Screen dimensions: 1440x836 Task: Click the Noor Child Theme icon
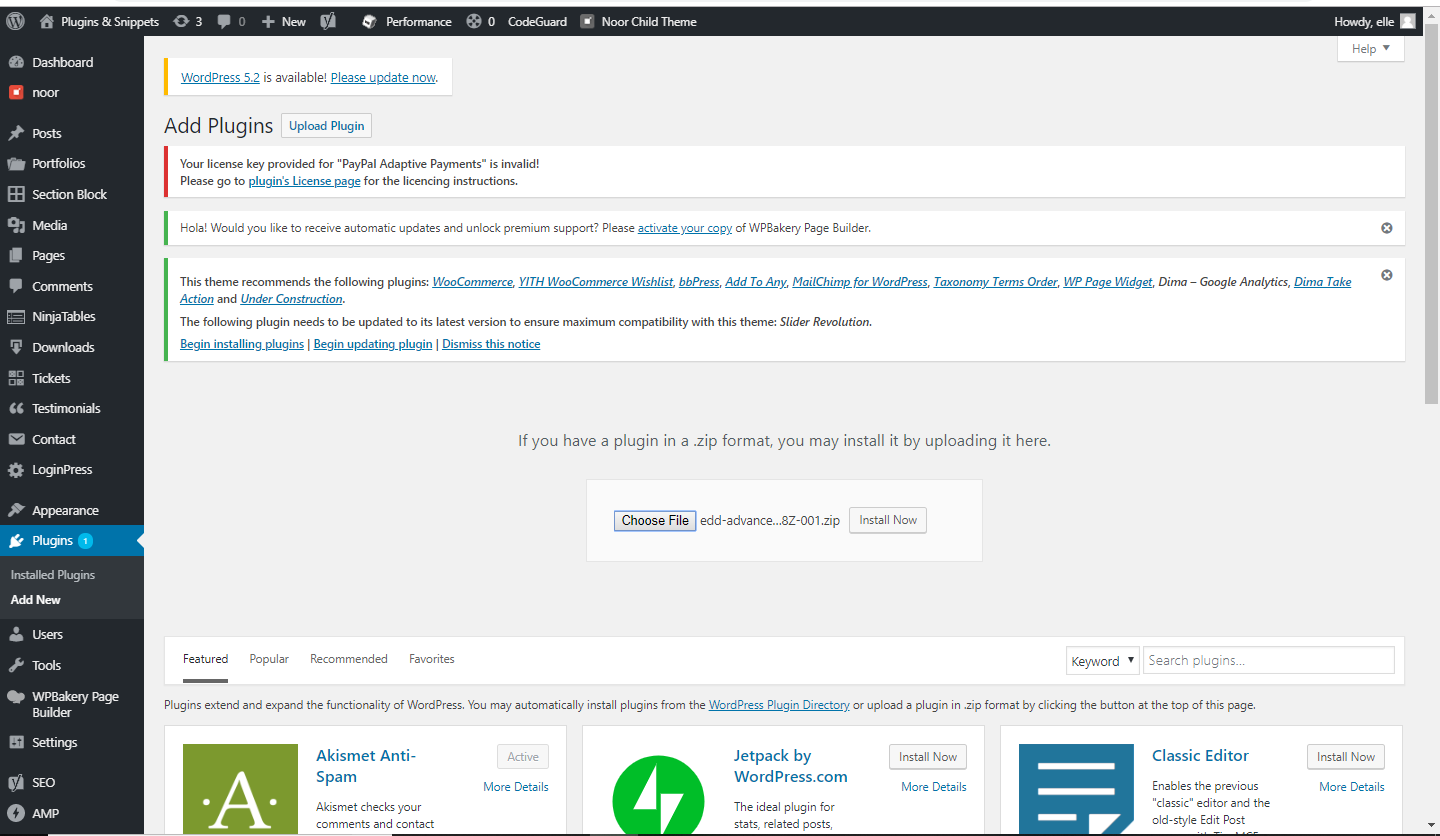(x=587, y=21)
